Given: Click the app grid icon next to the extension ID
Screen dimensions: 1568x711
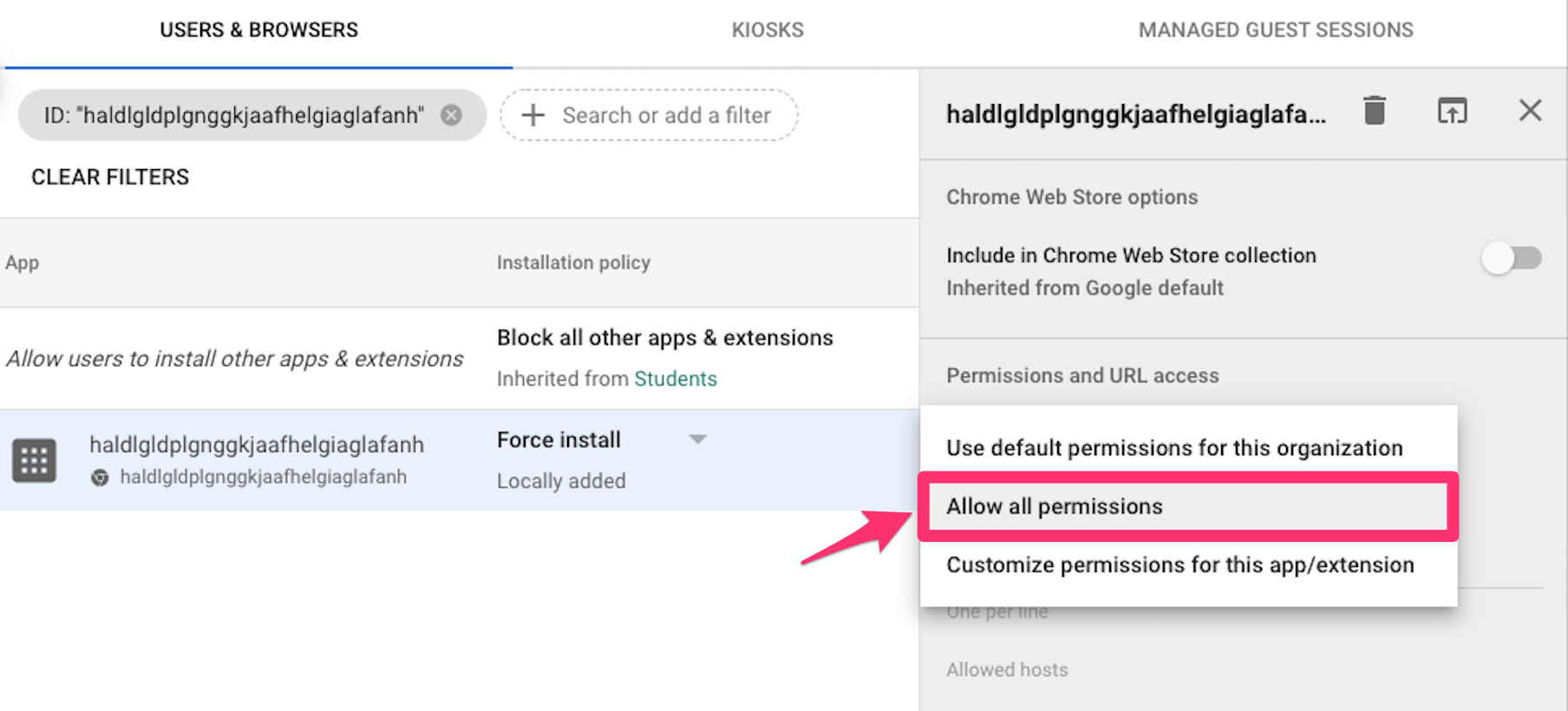Looking at the screenshot, I should pos(35,460).
